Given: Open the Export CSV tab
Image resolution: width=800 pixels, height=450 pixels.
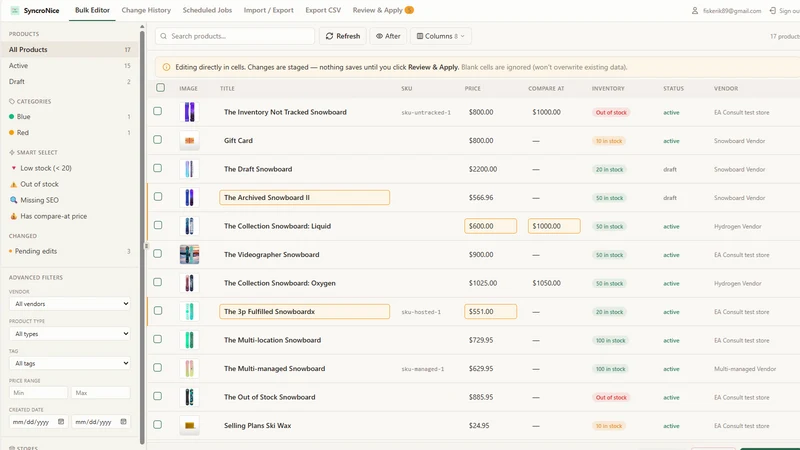Looking at the screenshot, I should point(323,10).
